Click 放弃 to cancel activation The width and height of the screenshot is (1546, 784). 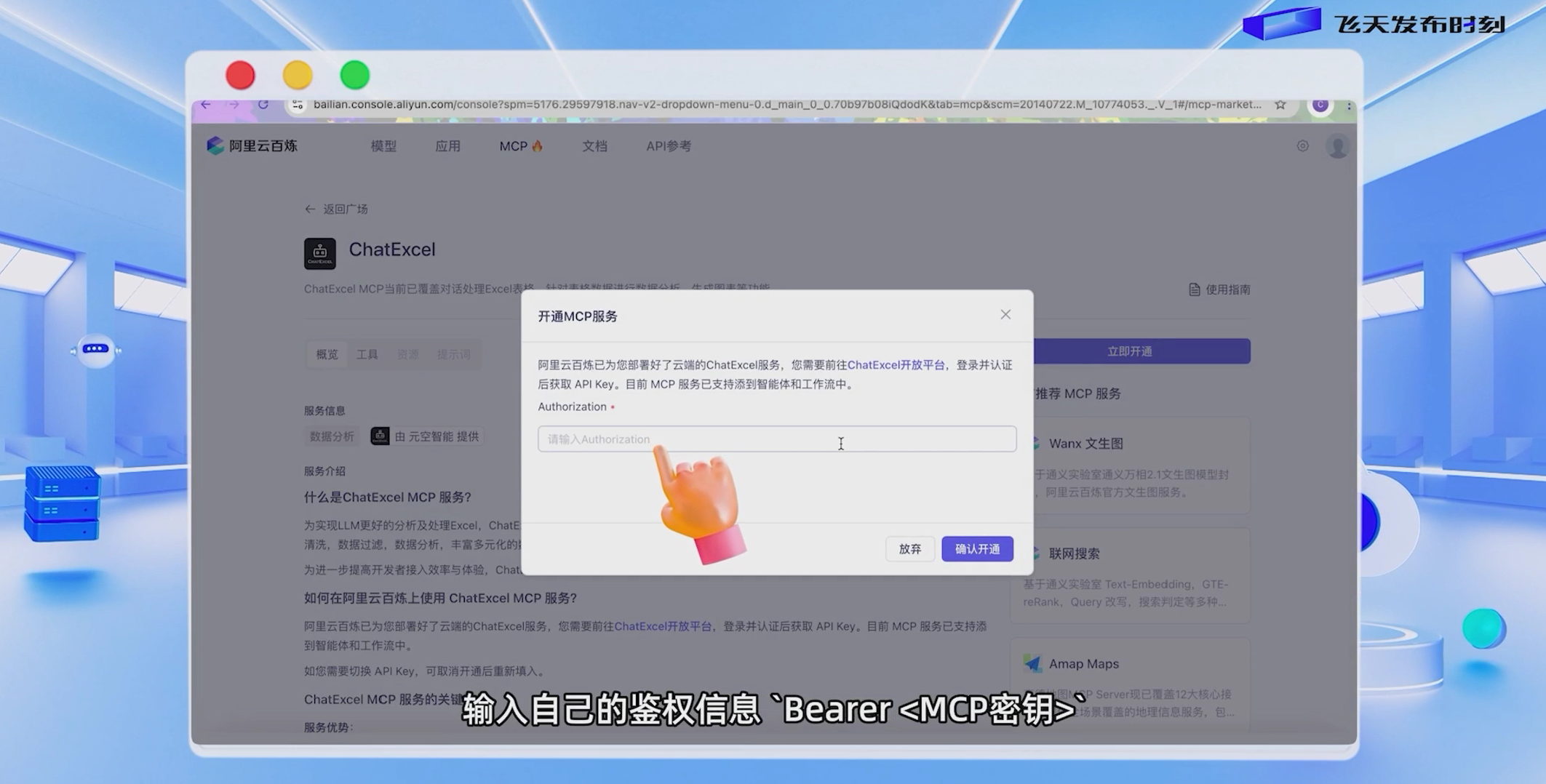coord(909,548)
